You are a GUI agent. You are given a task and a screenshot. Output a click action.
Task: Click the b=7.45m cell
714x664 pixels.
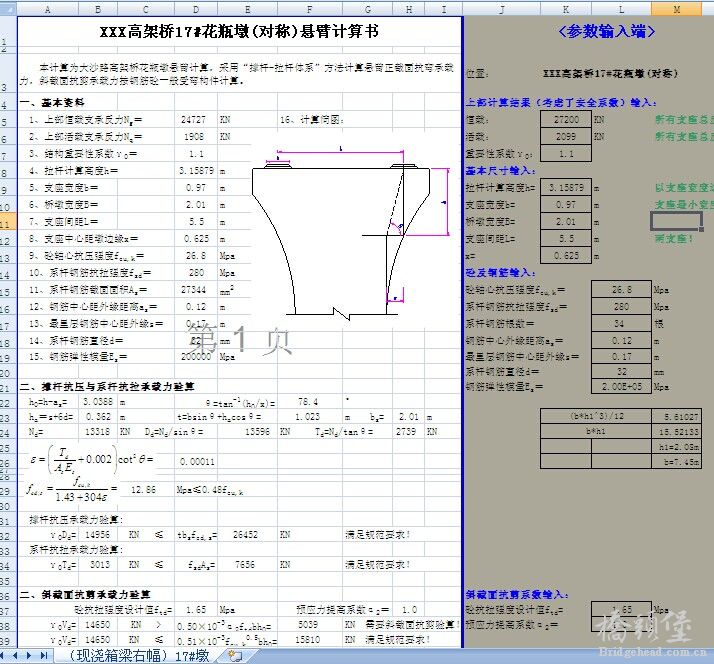[677, 461]
